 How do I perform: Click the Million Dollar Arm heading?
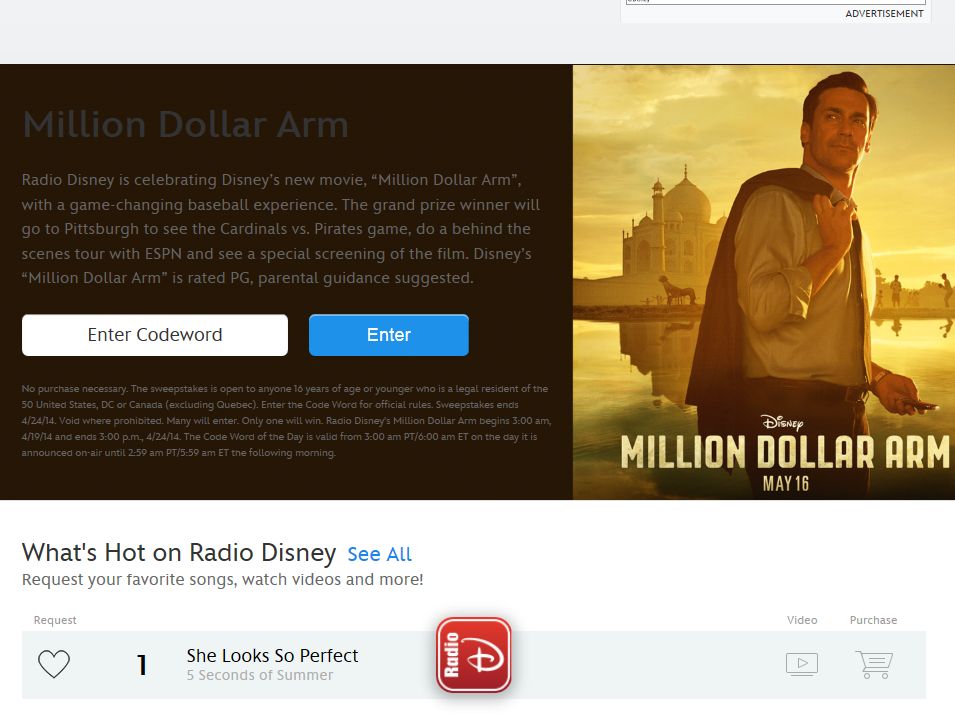pos(185,125)
